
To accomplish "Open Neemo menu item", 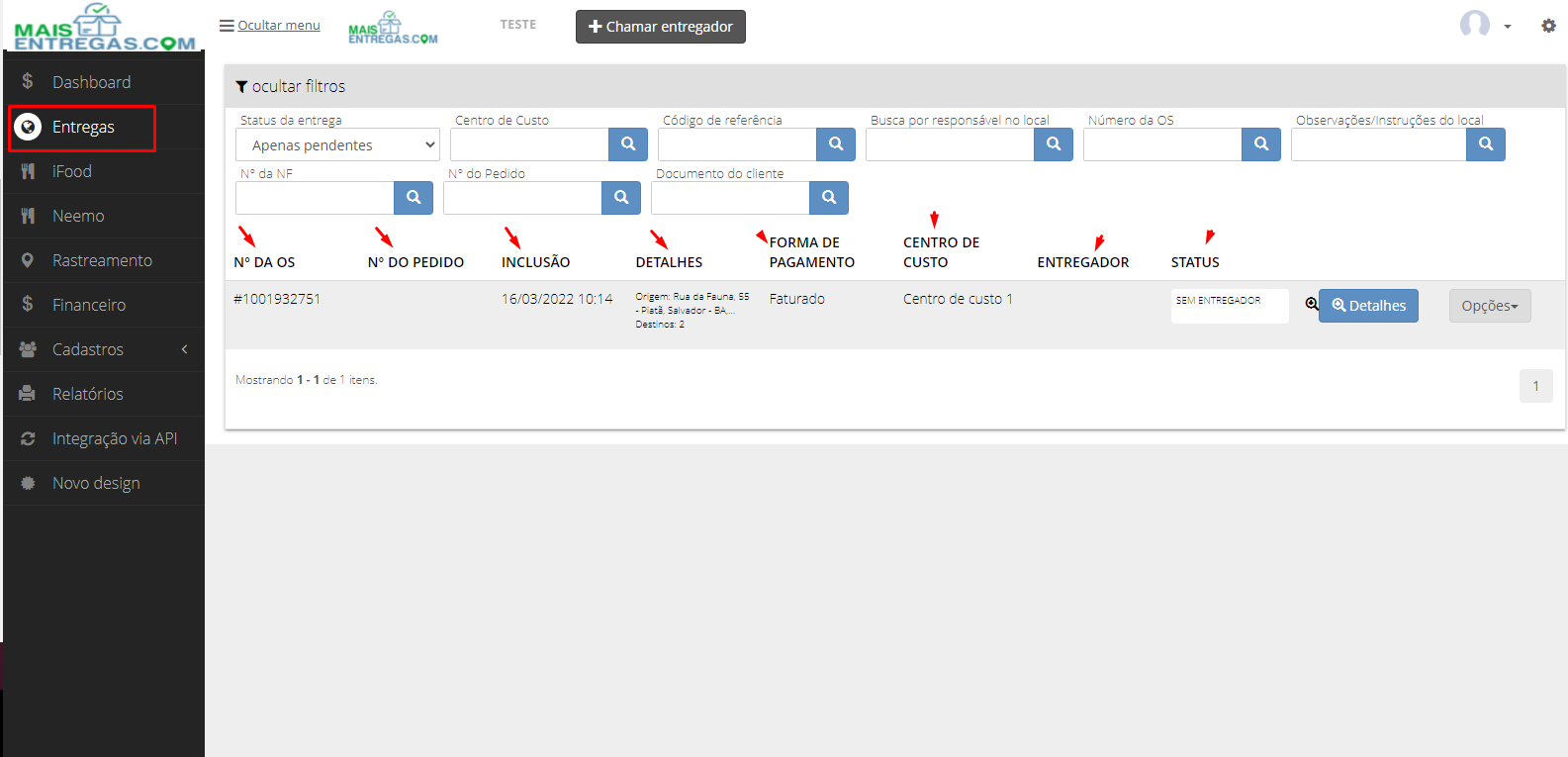I will point(104,216).
